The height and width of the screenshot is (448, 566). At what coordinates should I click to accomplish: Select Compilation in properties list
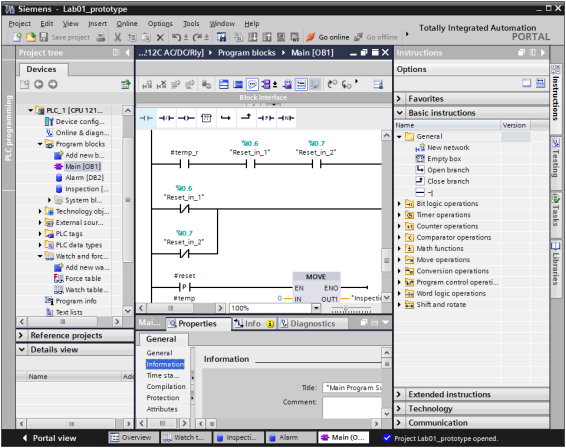click(x=166, y=387)
